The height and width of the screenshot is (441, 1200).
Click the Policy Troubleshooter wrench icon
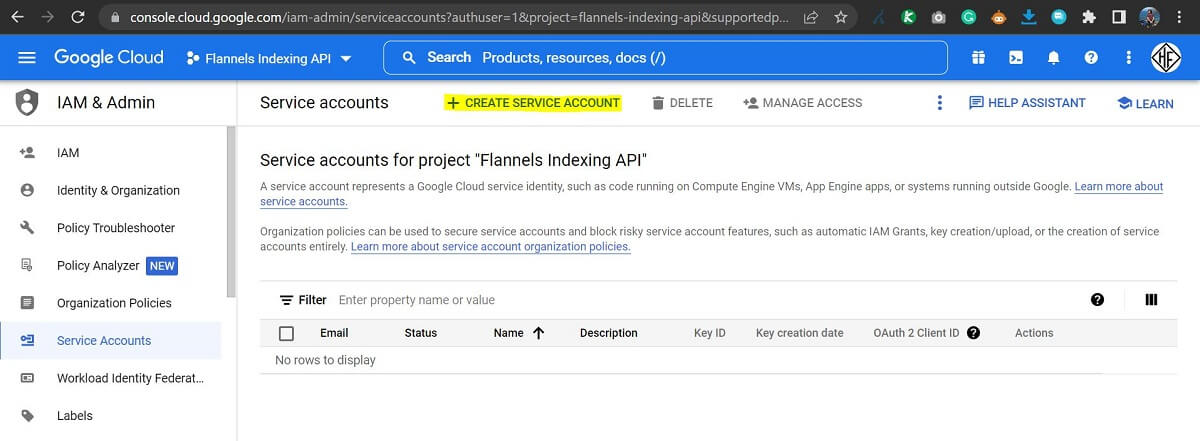click(27, 228)
